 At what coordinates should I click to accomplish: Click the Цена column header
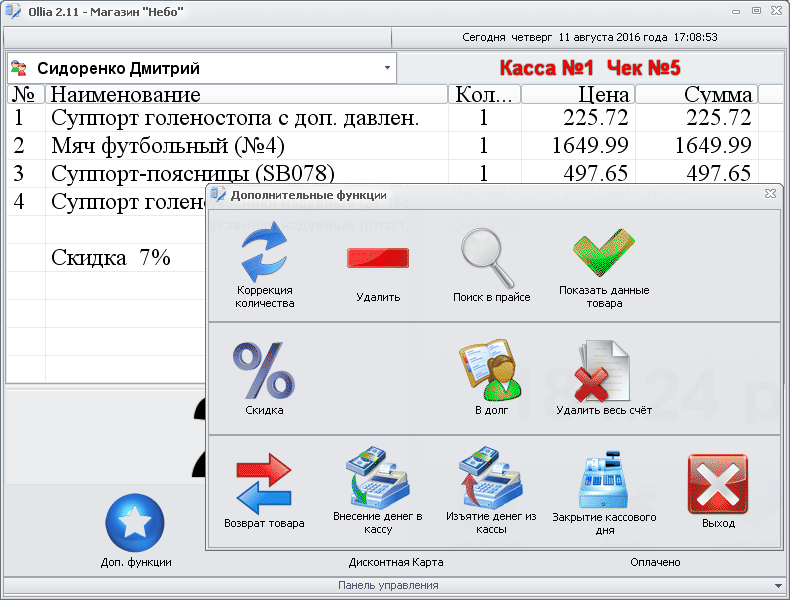pyautogui.click(x=578, y=94)
